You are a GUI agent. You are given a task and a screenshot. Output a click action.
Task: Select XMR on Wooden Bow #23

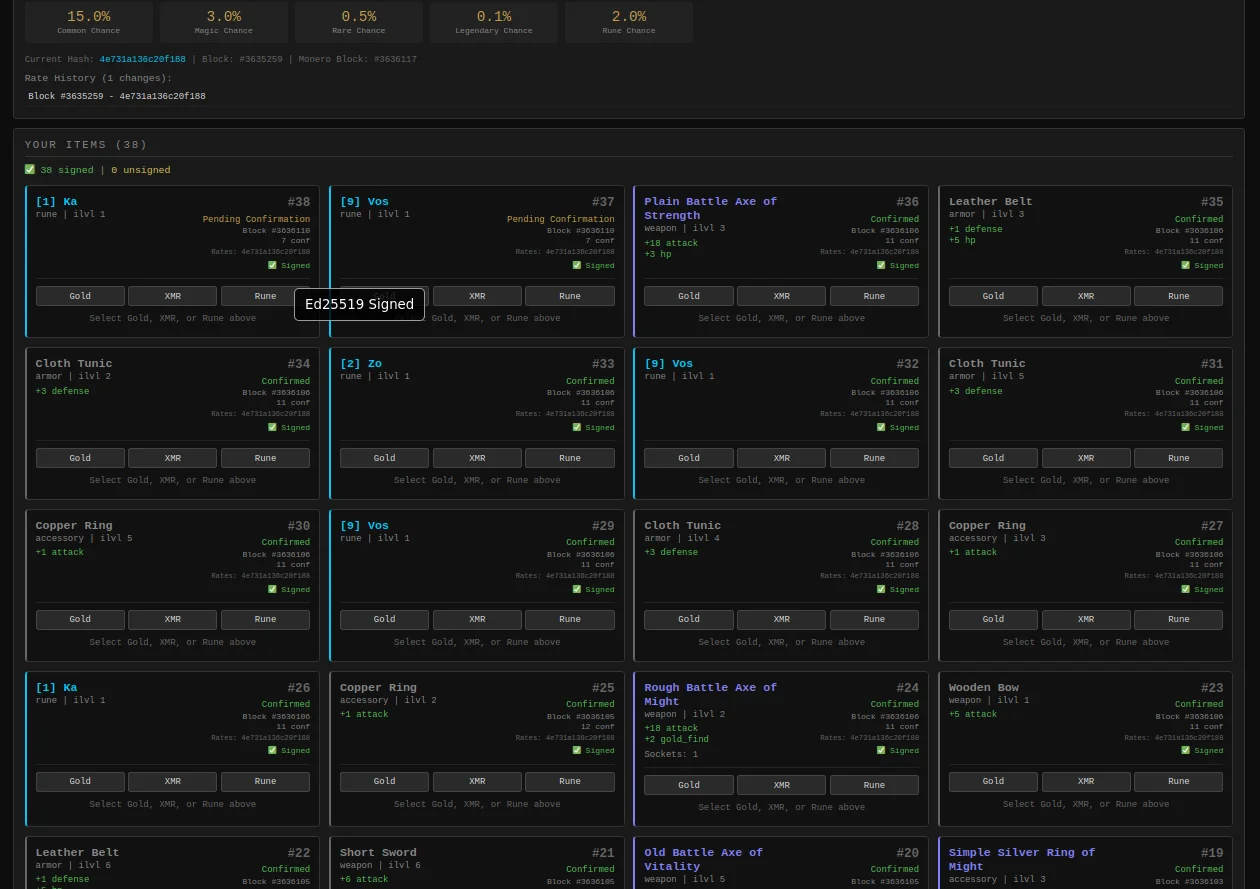tap(1086, 782)
